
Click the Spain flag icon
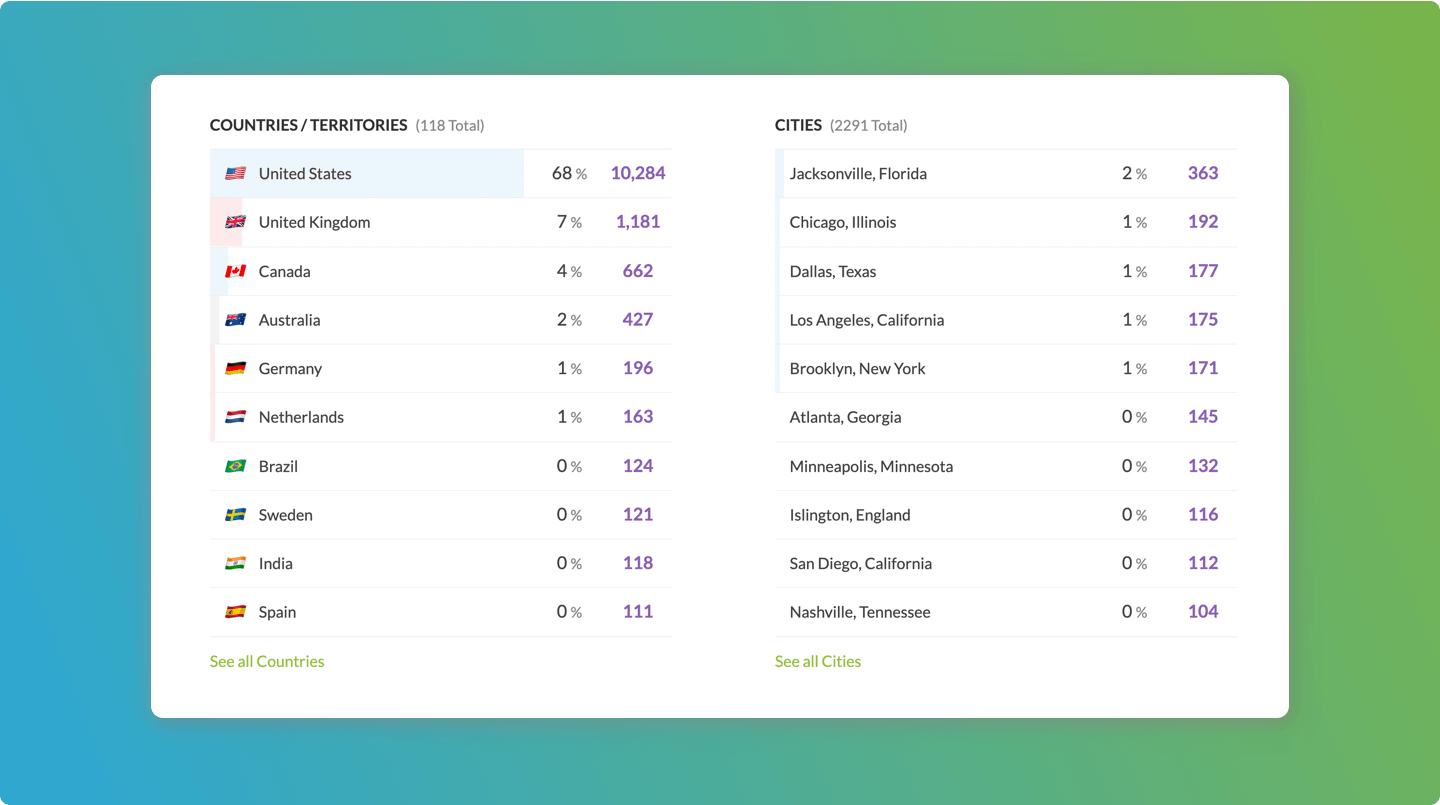(x=235, y=612)
